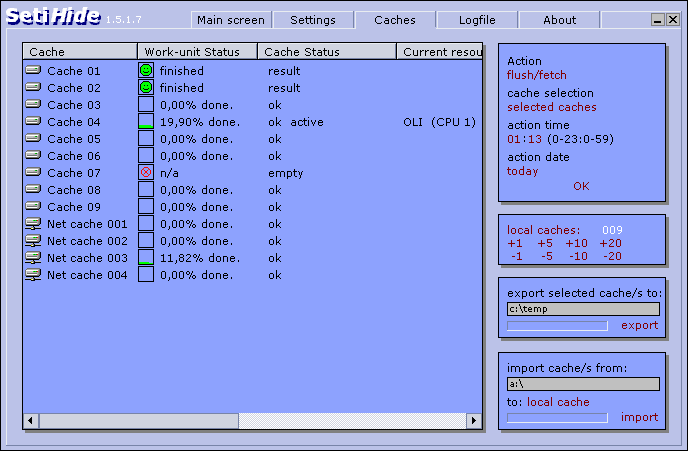Minimize the SetiHide window

[x=657, y=19]
